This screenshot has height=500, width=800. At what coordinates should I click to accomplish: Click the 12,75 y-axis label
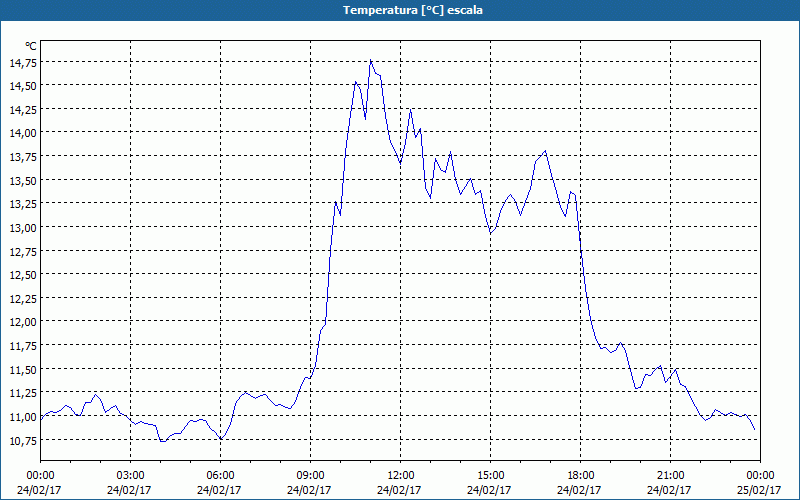coord(23,252)
